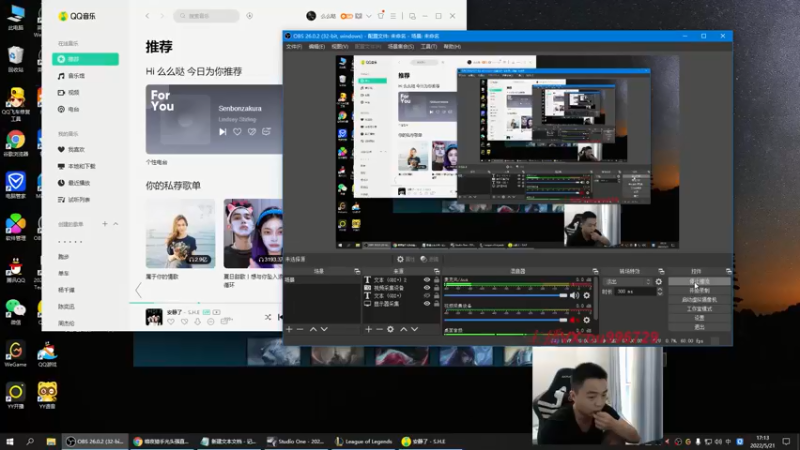Click second mixer channel volume slider
This screenshot has width=800, height=450.
506,320
